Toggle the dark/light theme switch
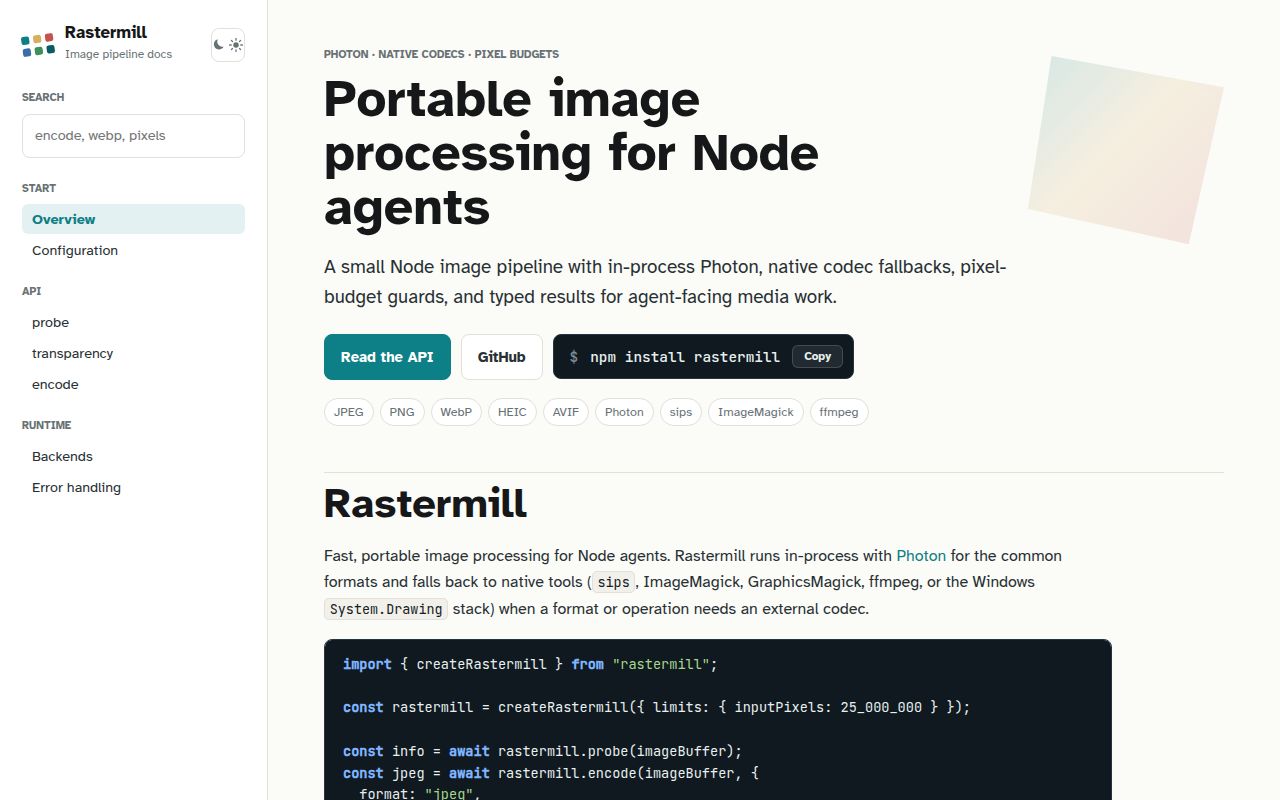Image resolution: width=1280 pixels, height=800 pixels. pos(228,45)
